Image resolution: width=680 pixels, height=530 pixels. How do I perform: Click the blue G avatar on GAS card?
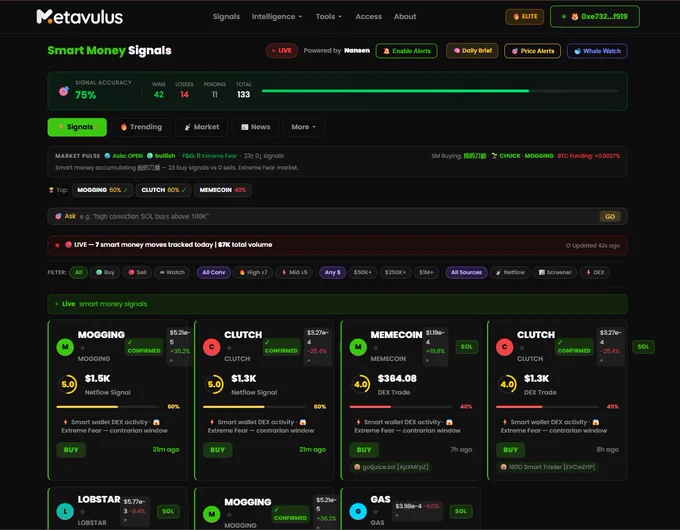click(358, 511)
